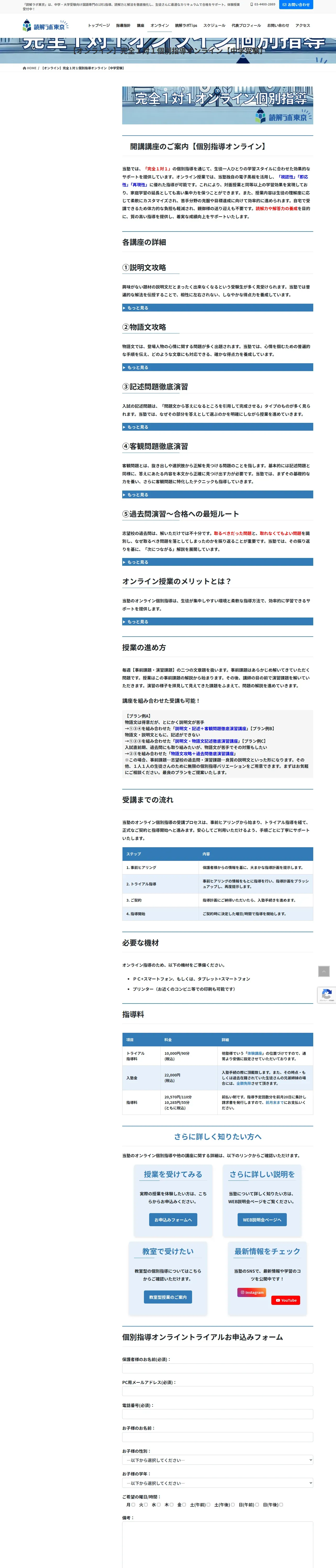336x1568 pixels.
Task: Focus the 保護者様のお名前 input field
Action: 218,1368
